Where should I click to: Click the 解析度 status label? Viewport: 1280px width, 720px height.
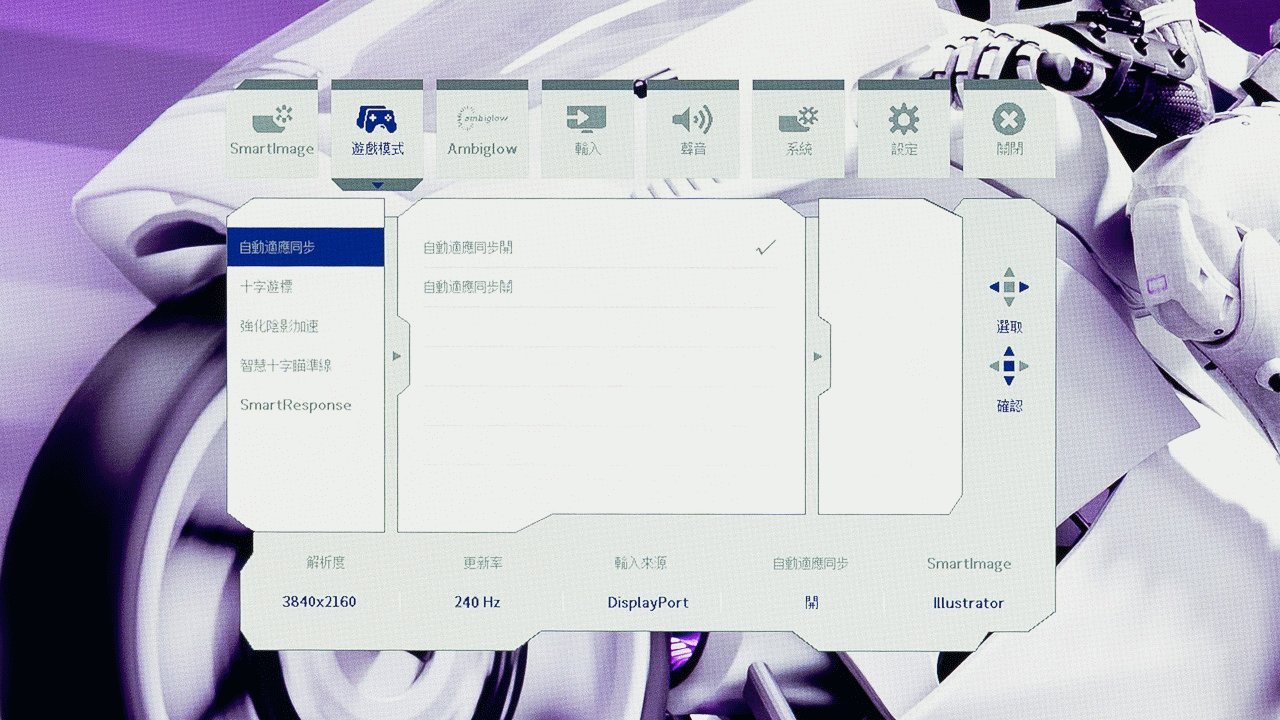(x=326, y=563)
